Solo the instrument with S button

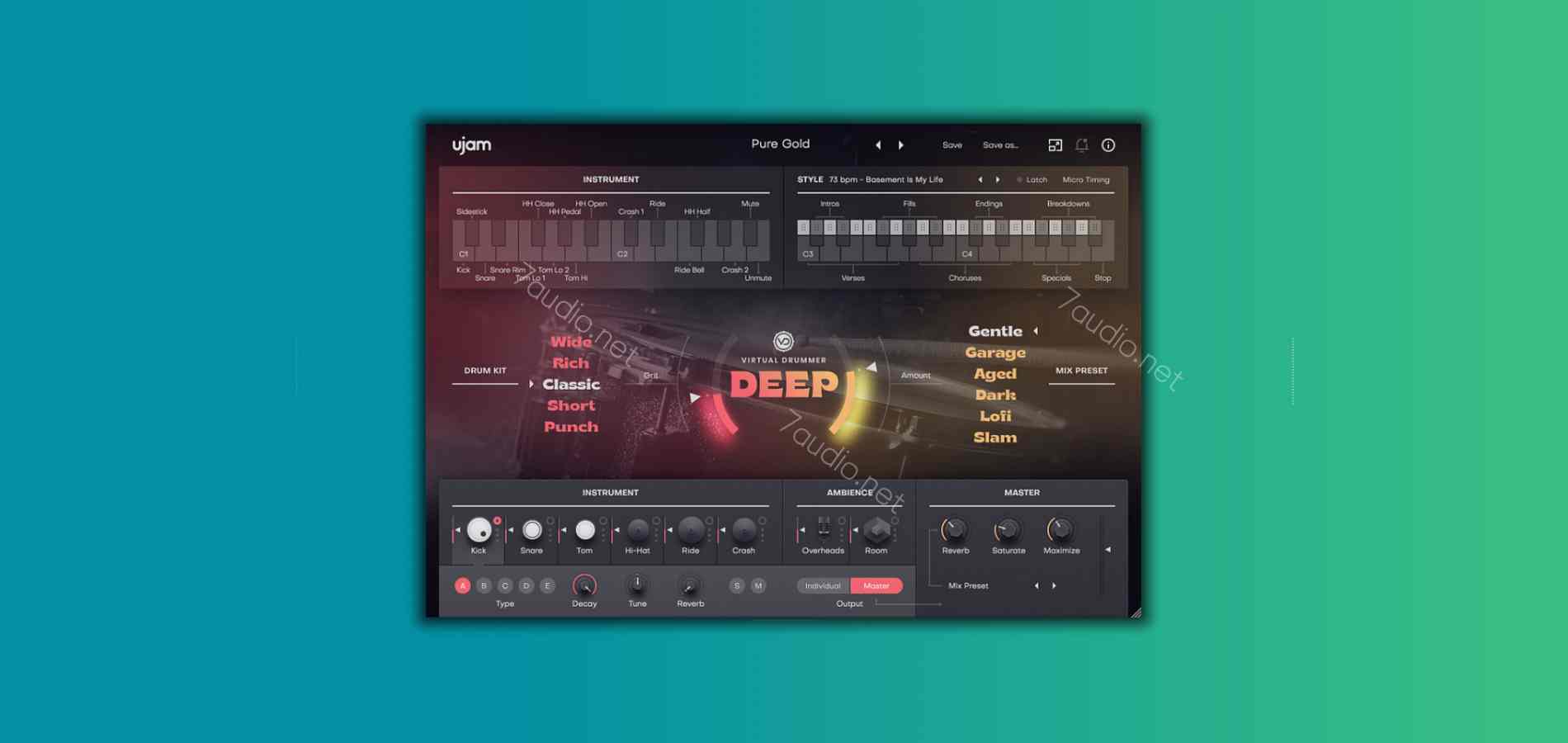[x=737, y=586]
